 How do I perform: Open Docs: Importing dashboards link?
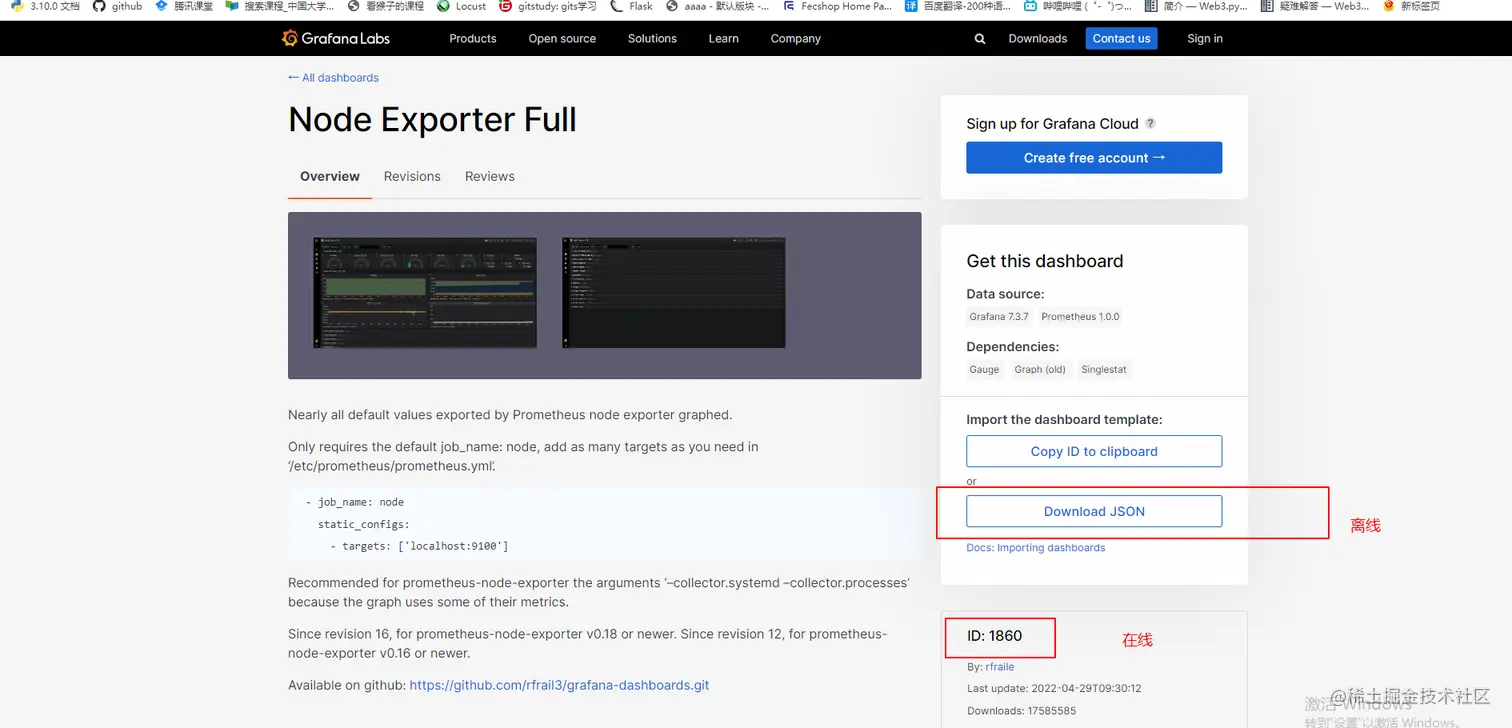[1036, 548]
